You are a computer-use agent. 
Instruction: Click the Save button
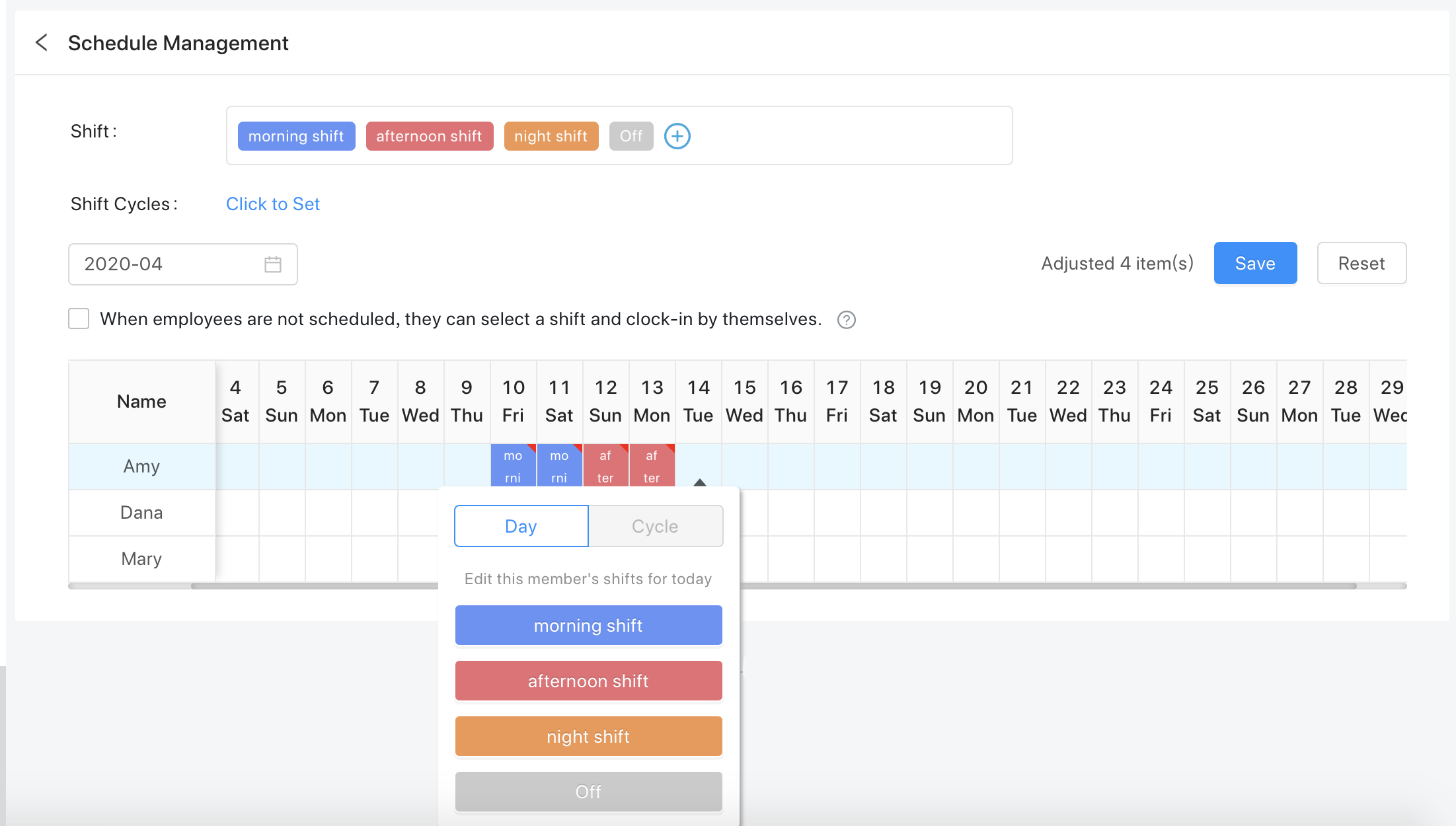[x=1254, y=263]
